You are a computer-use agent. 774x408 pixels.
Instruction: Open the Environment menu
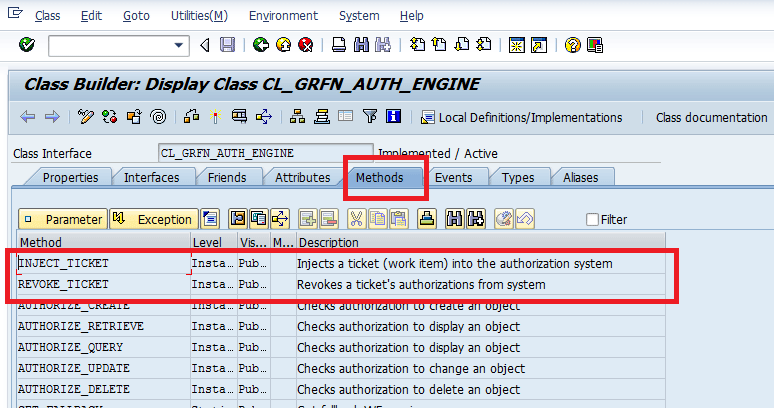(x=283, y=16)
